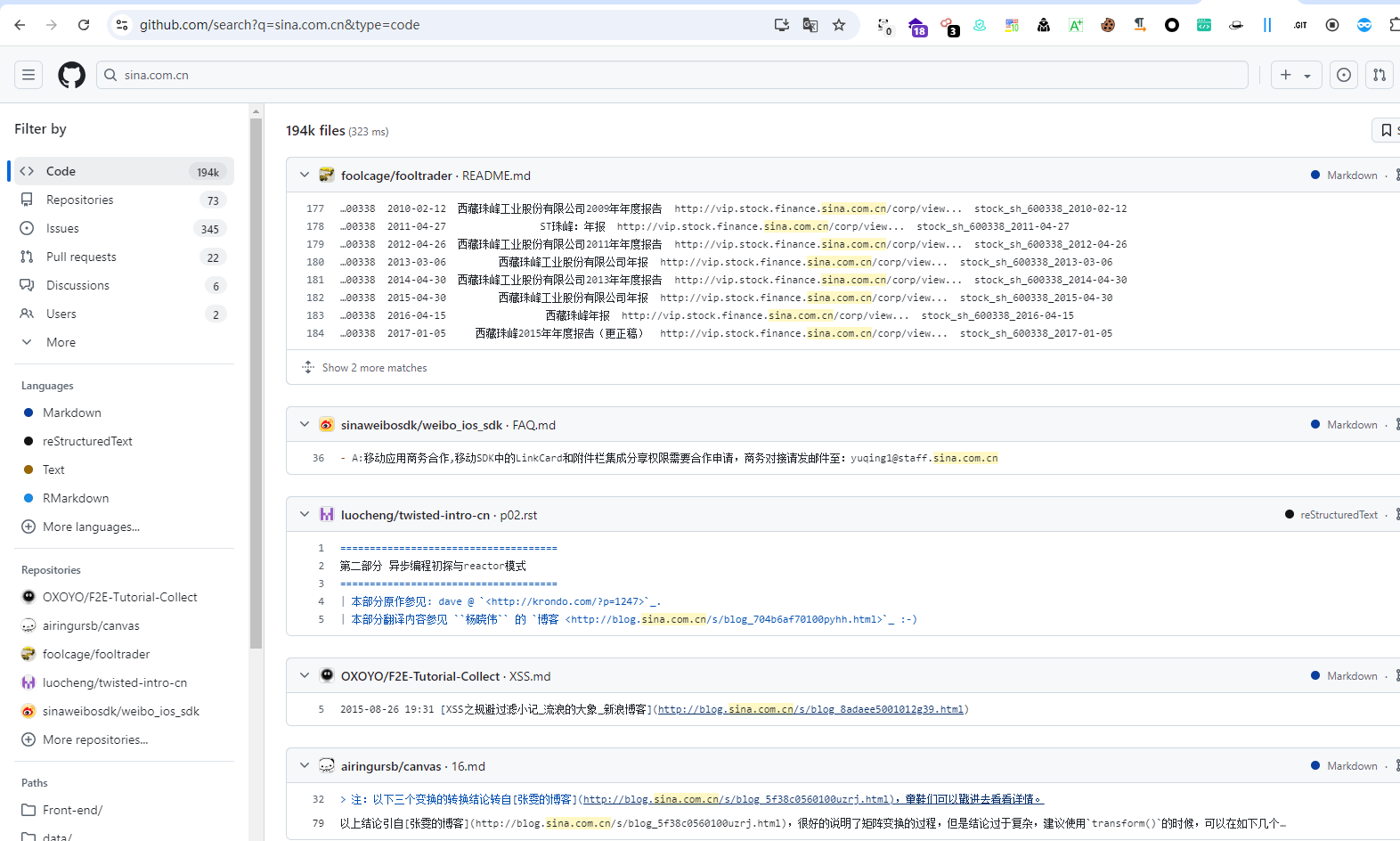Open the Issues icon in header
Image resolution: width=1400 pixels, height=841 pixels.
pos(1344,75)
